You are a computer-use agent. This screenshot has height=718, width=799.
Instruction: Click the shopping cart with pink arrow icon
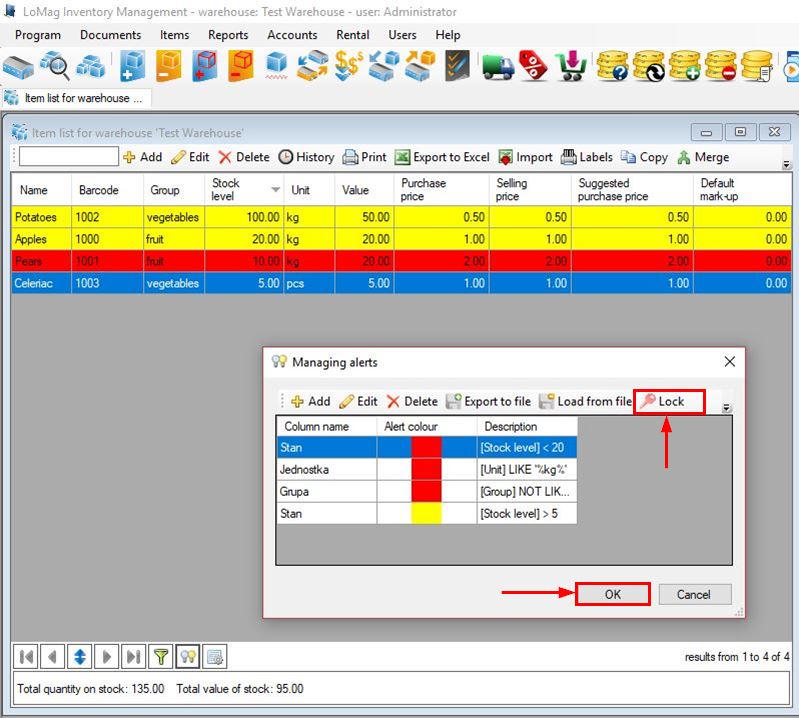coord(572,66)
